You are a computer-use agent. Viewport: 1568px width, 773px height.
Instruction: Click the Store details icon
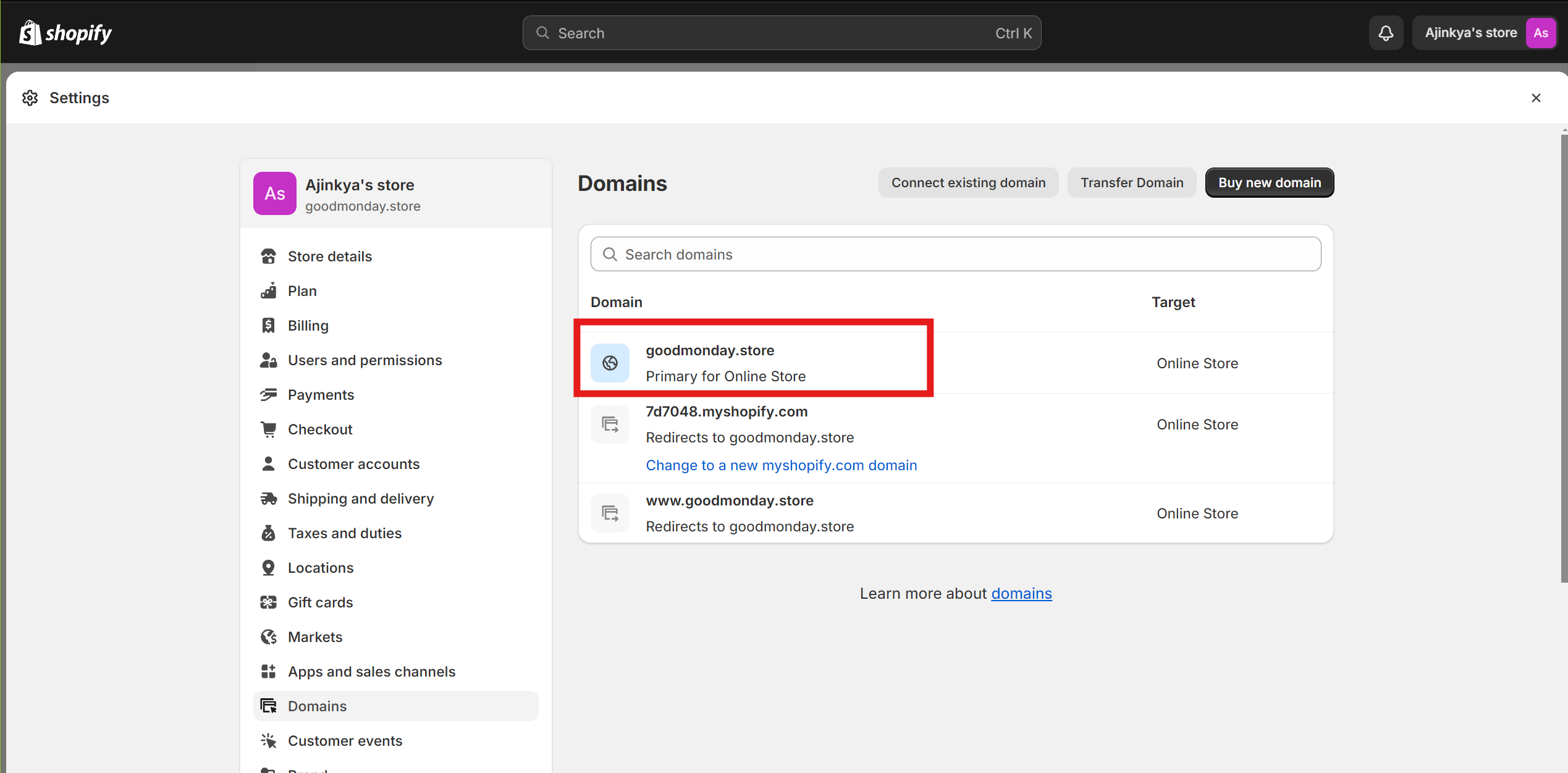[x=268, y=256]
